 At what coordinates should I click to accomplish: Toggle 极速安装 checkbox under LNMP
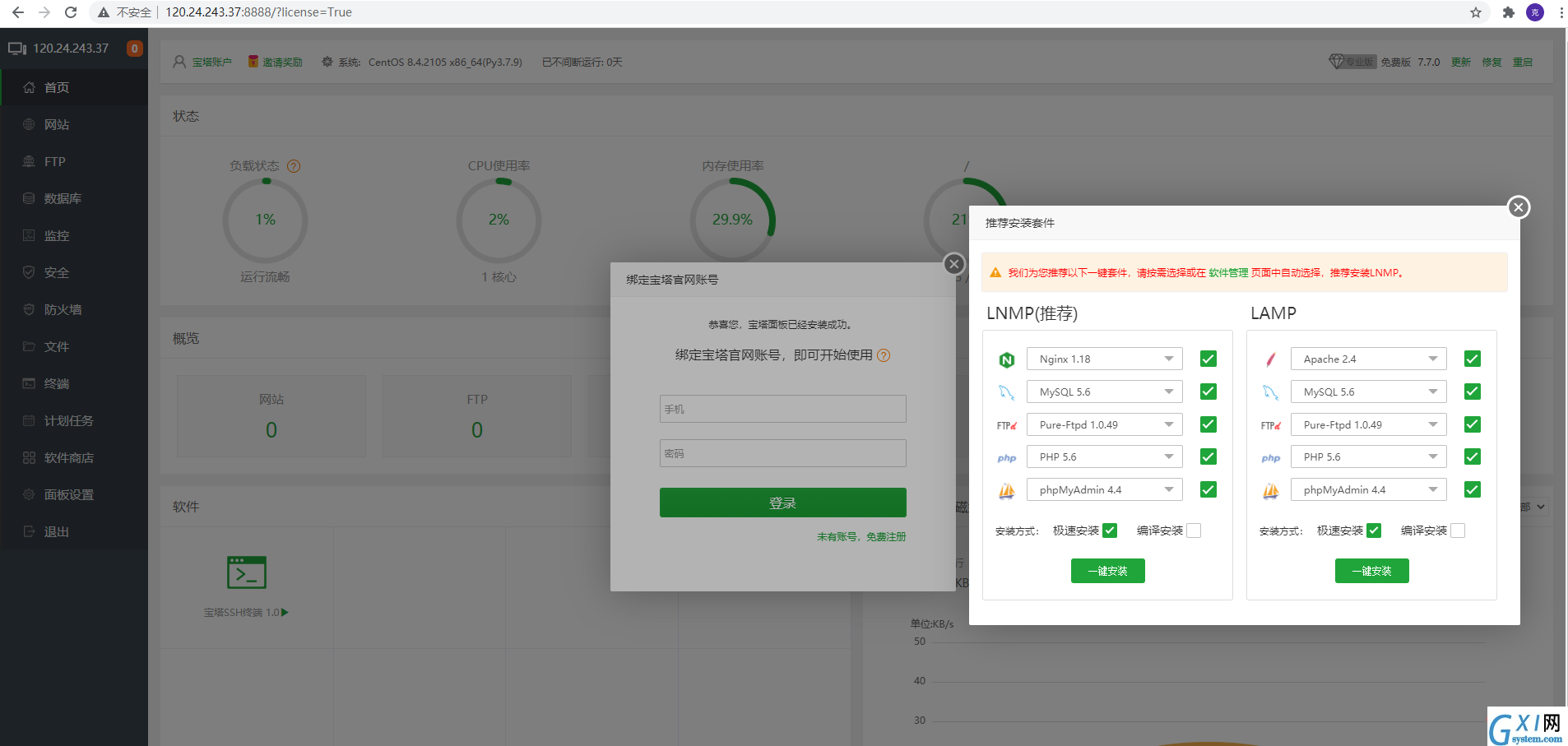pyautogui.click(x=1110, y=531)
